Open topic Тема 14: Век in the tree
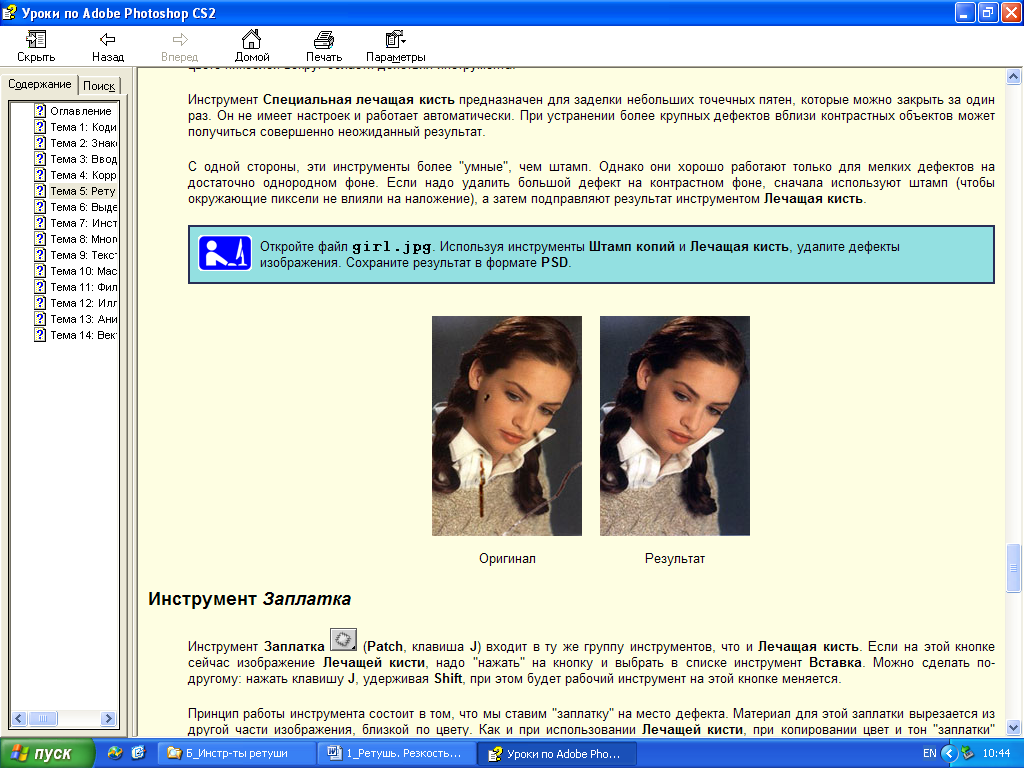Image resolution: width=1024 pixels, height=768 pixels. 84,334
